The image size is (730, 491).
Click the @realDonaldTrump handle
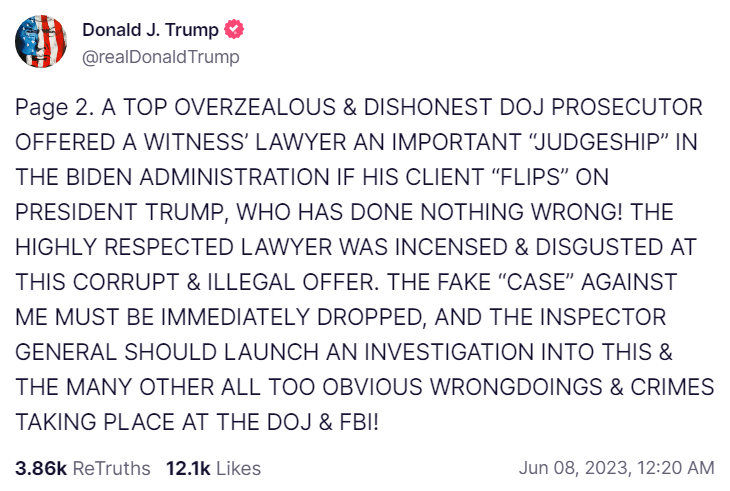pyautogui.click(x=160, y=57)
